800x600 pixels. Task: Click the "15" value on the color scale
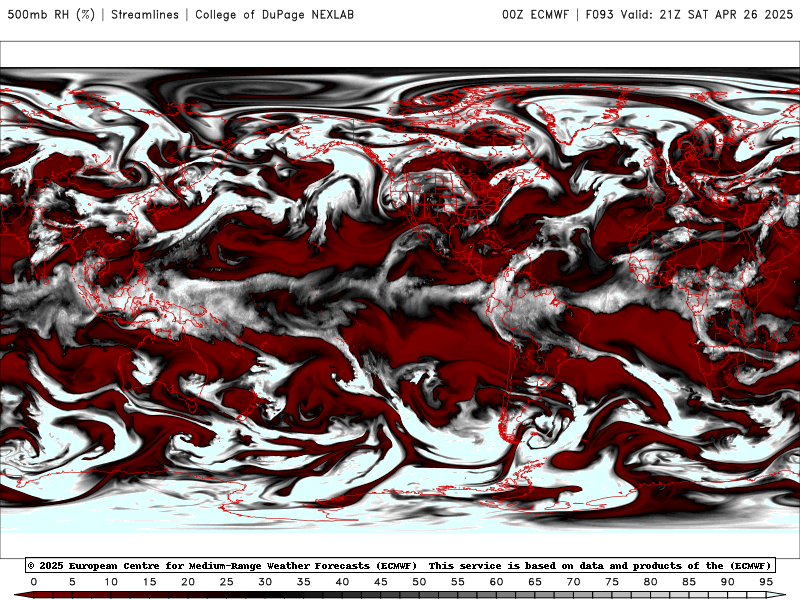(x=149, y=582)
